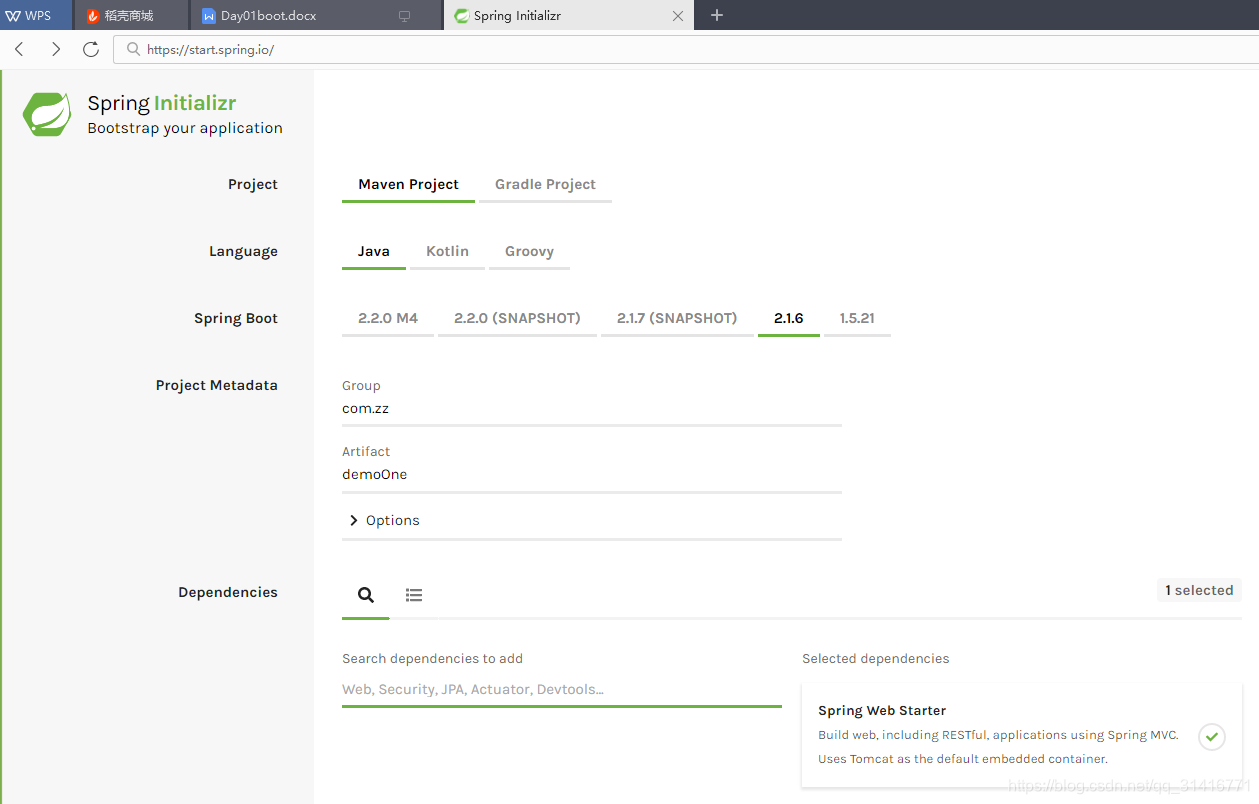Select Spring Boot 1.5.21

point(857,319)
